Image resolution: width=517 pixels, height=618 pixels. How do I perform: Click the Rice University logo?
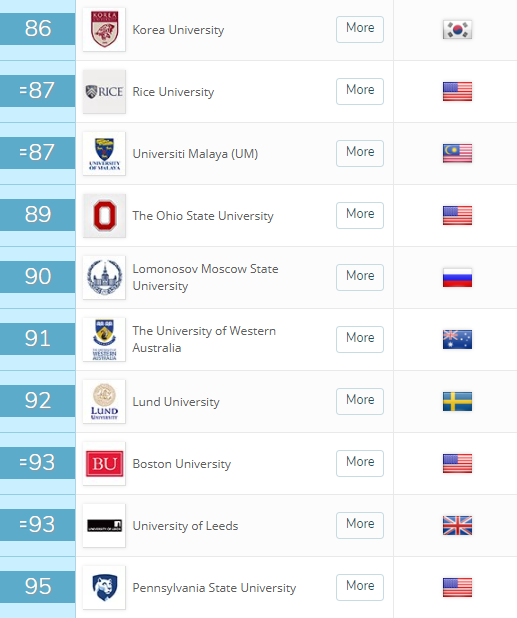[x=104, y=91]
